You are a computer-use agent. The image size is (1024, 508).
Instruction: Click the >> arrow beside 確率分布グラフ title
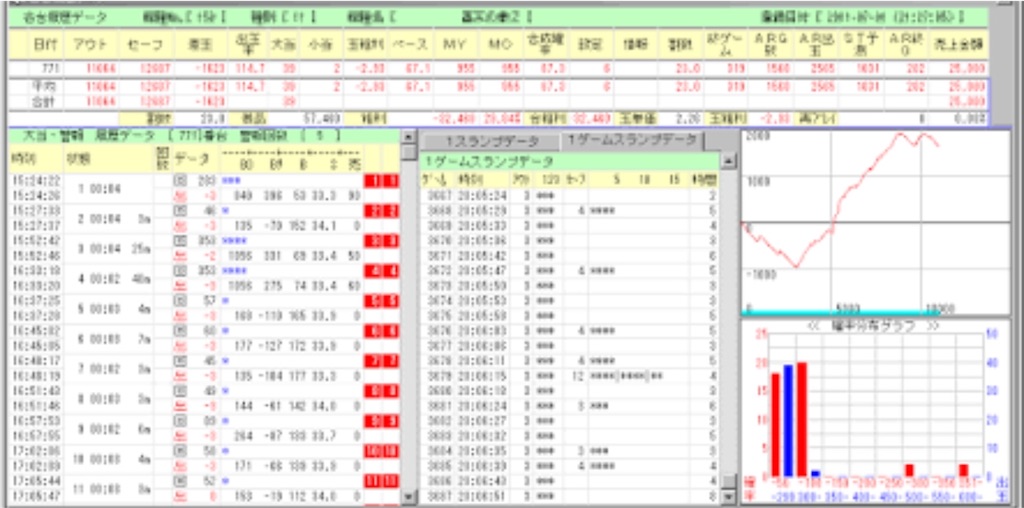pyautogui.click(x=933, y=324)
